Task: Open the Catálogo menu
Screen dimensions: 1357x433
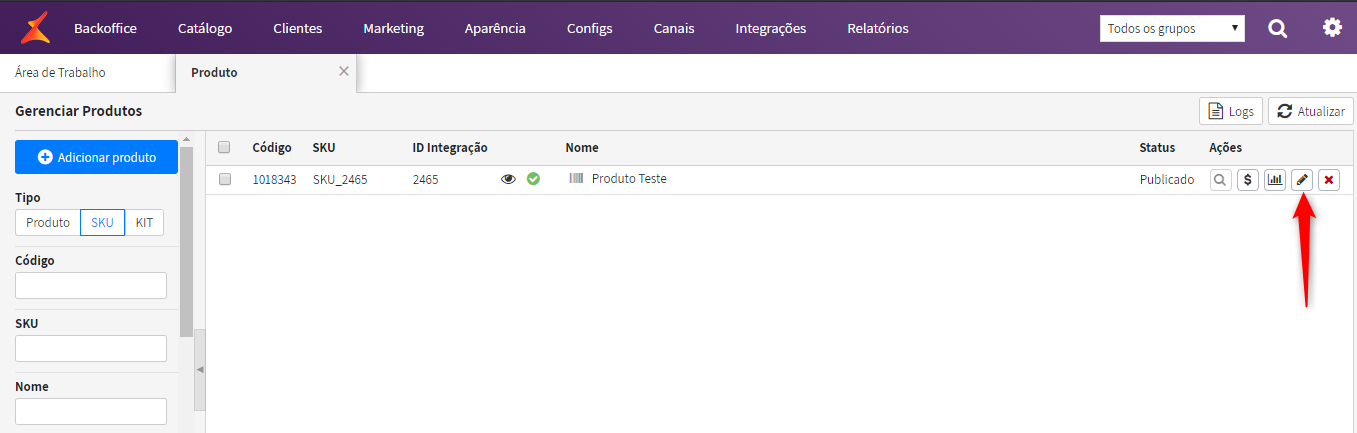Action: click(205, 28)
